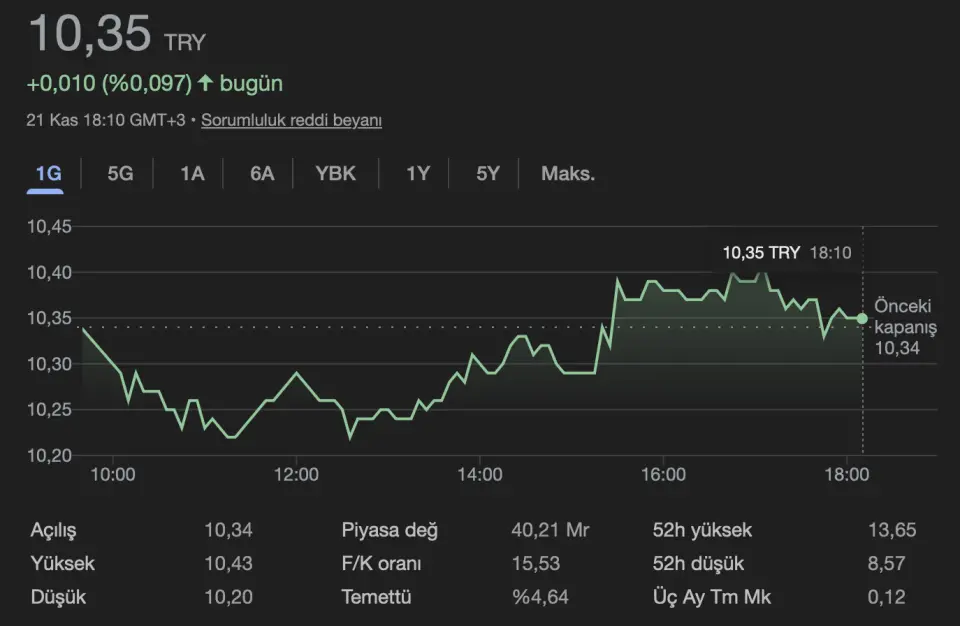960x626 pixels.
Task: Open the Sorumluluk reddi beyanı link
Action: click(x=291, y=120)
